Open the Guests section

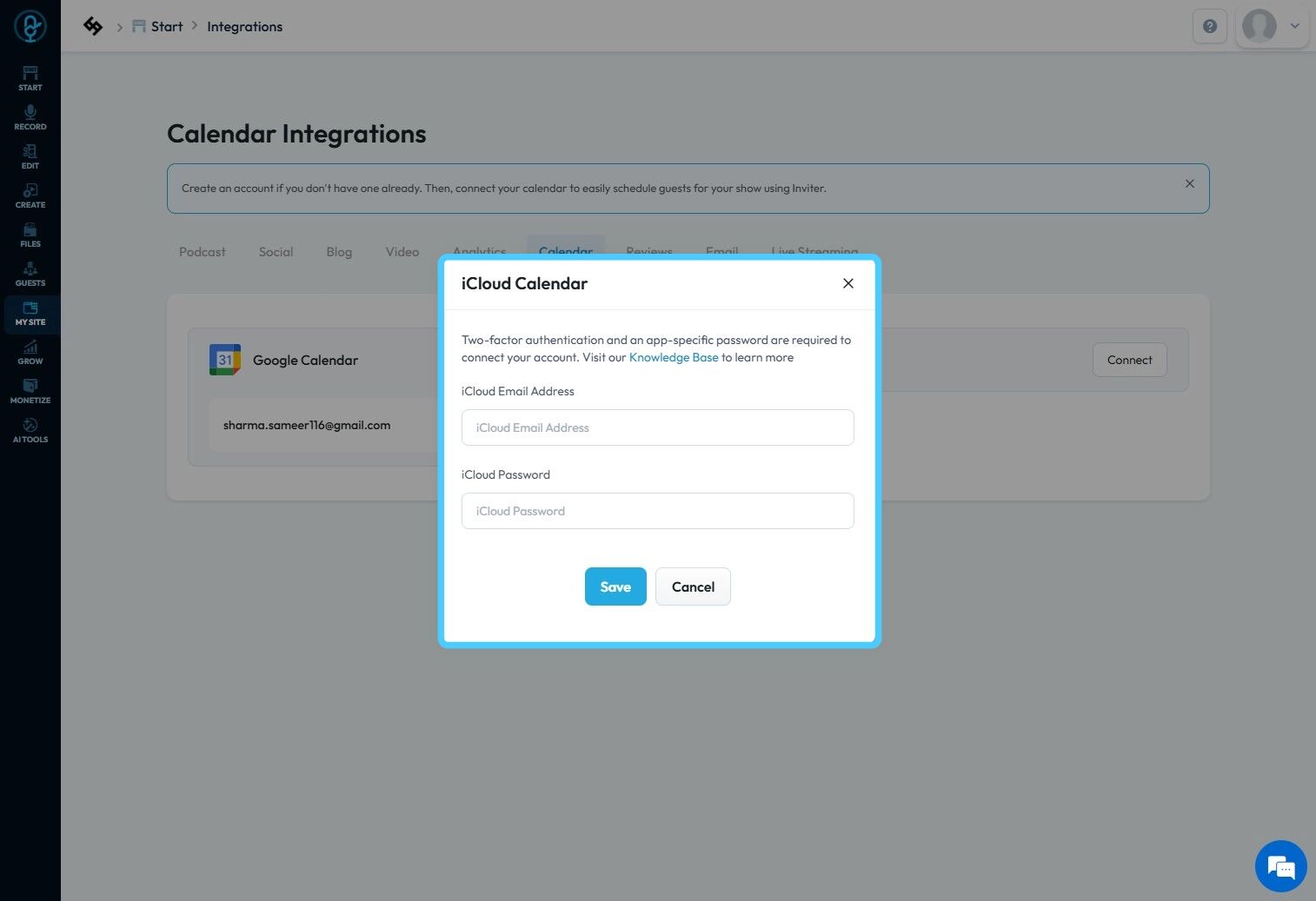point(30,274)
